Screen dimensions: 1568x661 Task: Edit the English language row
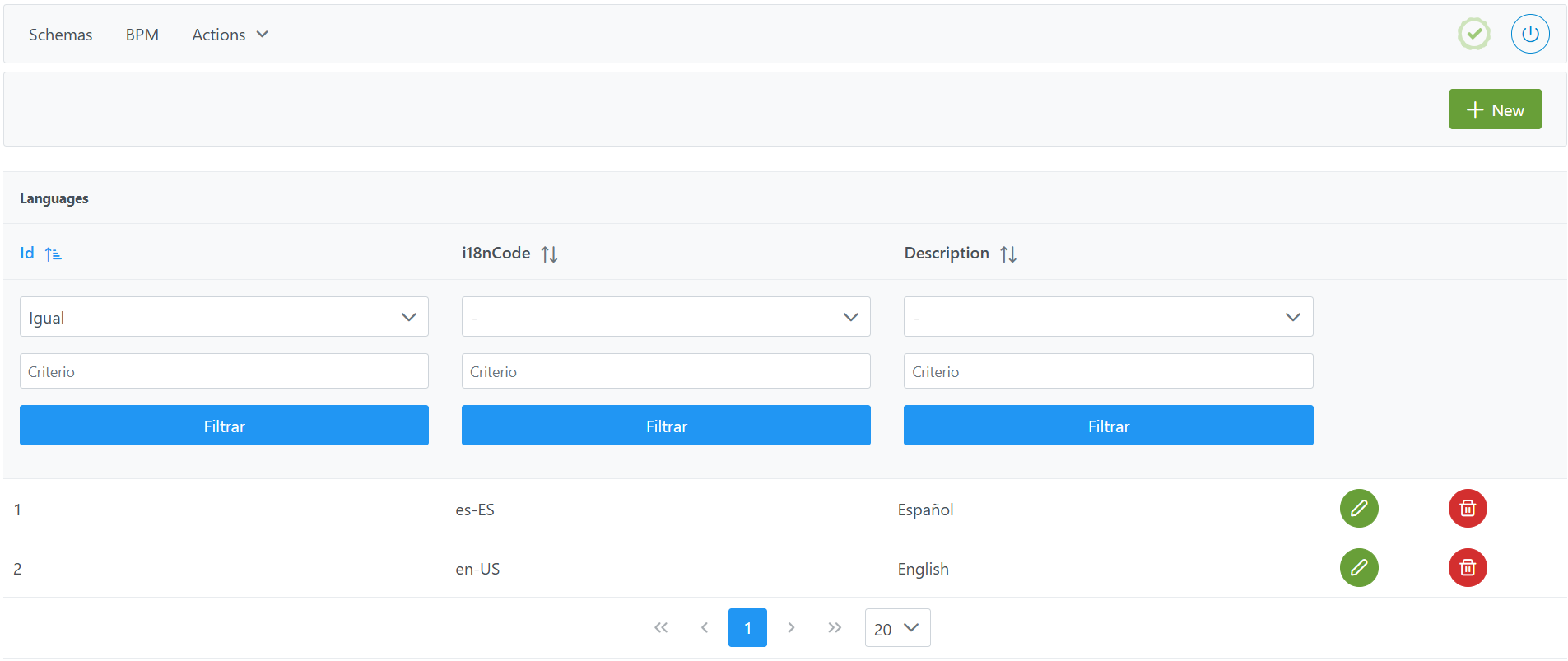(x=1358, y=568)
